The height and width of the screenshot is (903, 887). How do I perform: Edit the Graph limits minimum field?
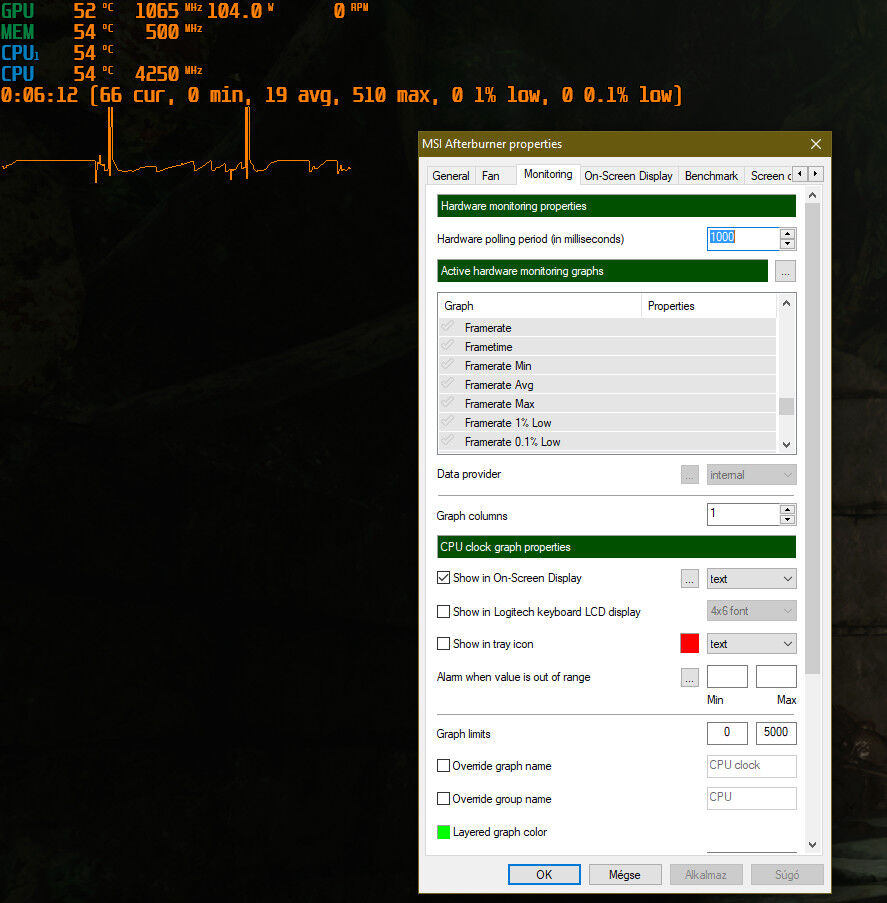727,733
